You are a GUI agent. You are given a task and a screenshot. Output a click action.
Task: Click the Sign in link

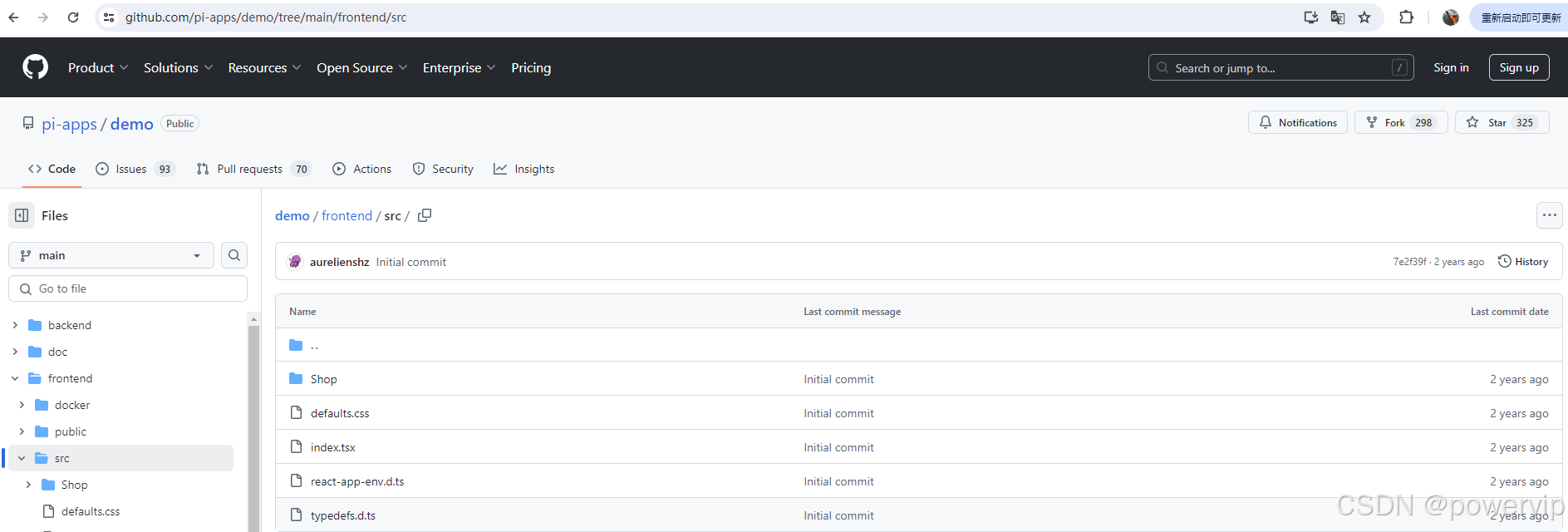click(x=1451, y=67)
